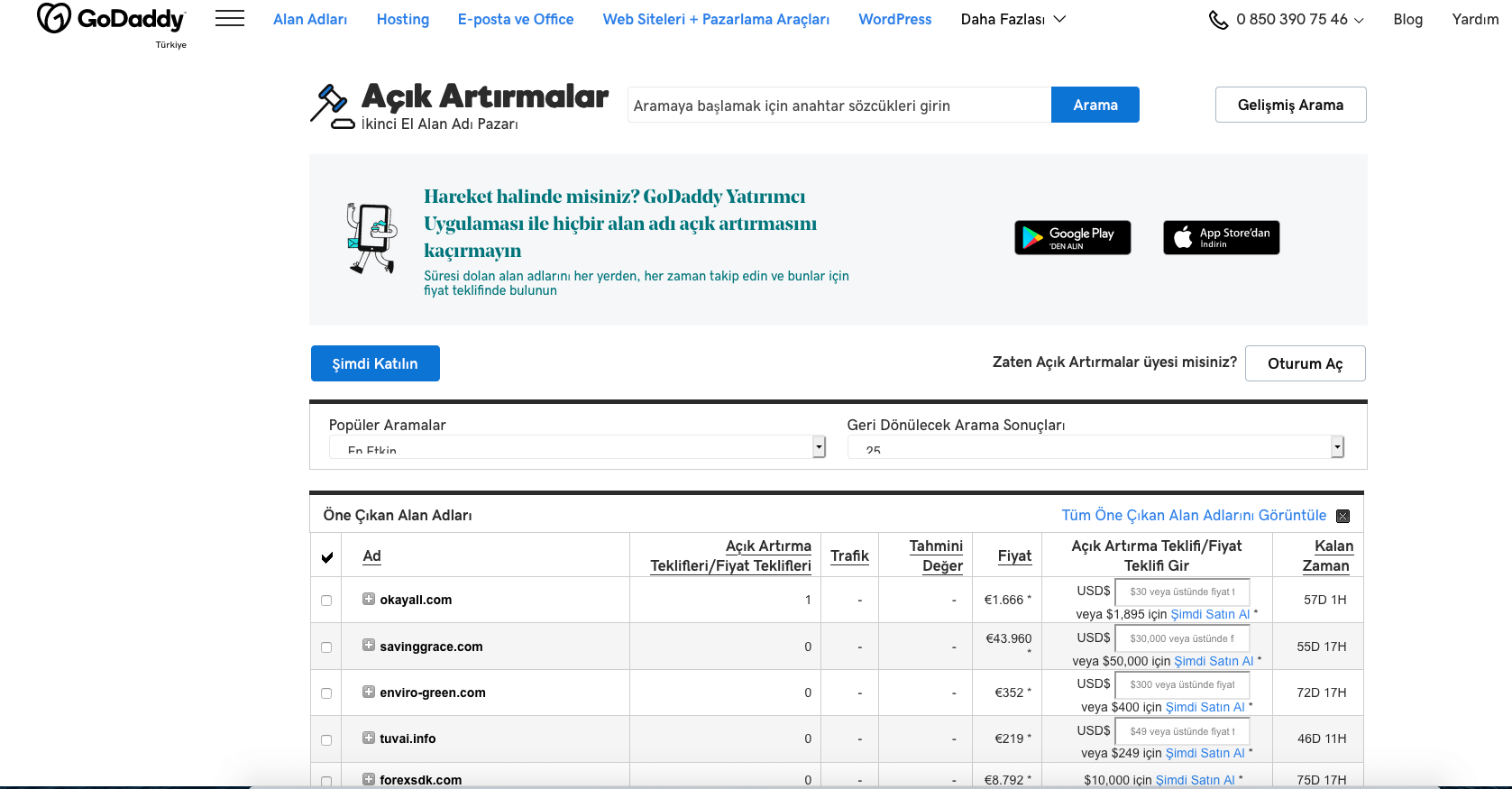This screenshot has width=1512, height=789.
Task: Click the price €43.960 for savinggrace.com
Action: pyautogui.click(x=1009, y=638)
